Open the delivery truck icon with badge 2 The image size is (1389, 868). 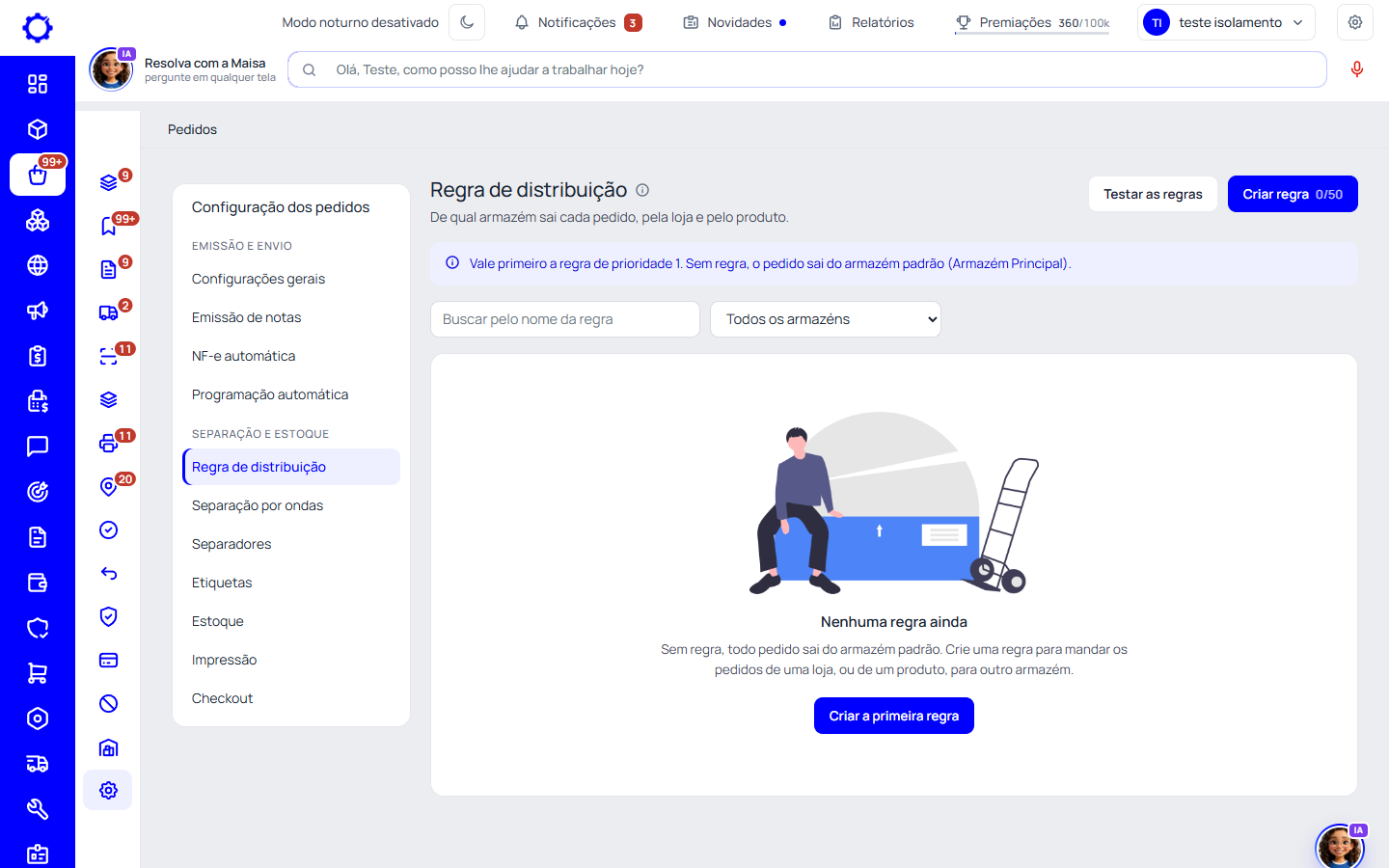109,312
